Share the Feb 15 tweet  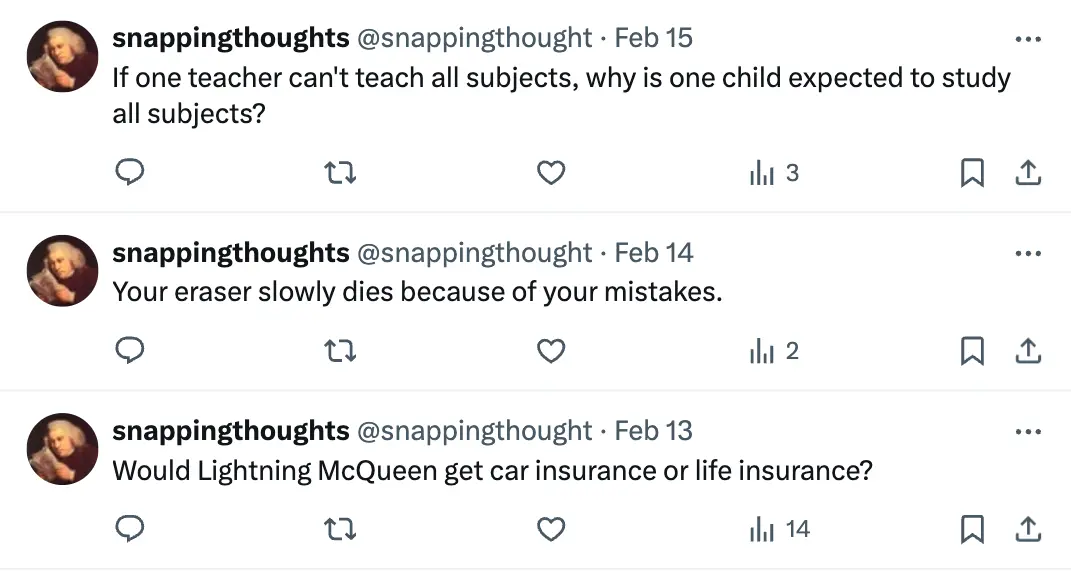(1028, 173)
